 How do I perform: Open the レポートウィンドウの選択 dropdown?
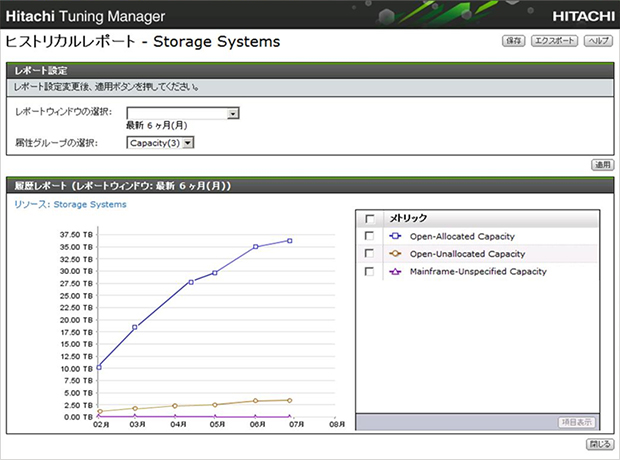[233, 113]
